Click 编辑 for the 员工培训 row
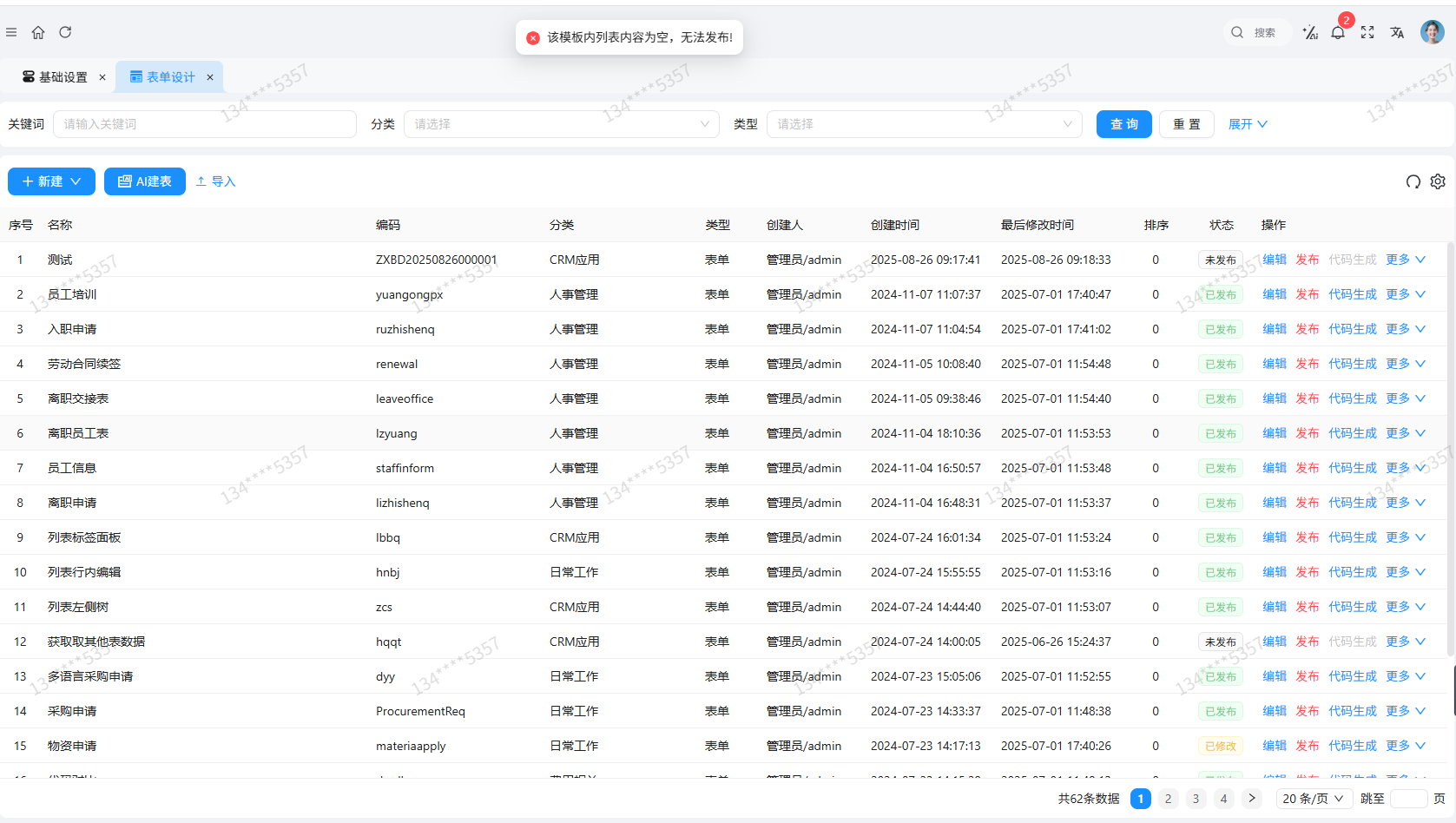This screenshot has width=1456, height=823. click(x=1274, y=294)
